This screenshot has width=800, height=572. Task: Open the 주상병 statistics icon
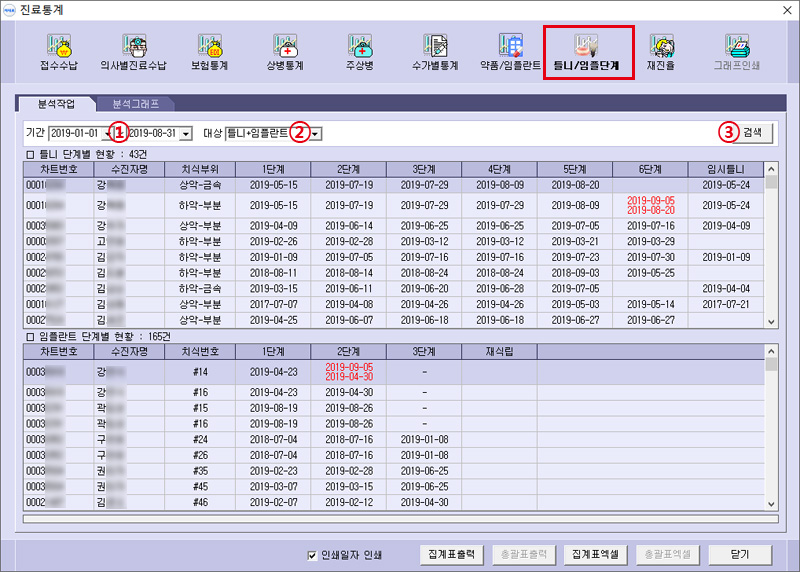[x=360, y=52]
